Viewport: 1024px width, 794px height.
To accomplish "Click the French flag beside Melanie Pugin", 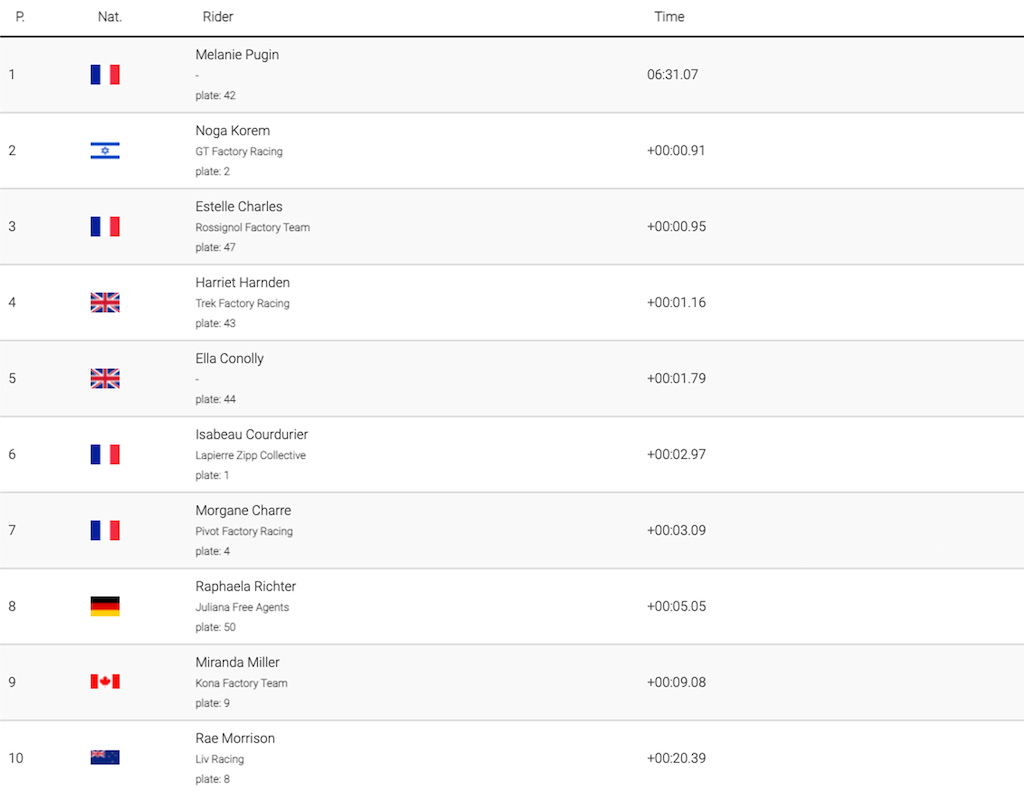I will (105, 74).
